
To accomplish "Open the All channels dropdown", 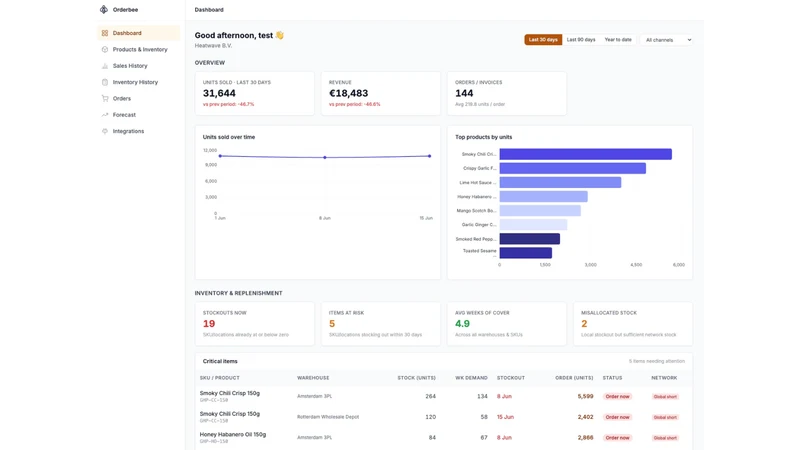I will coord(668,40).
